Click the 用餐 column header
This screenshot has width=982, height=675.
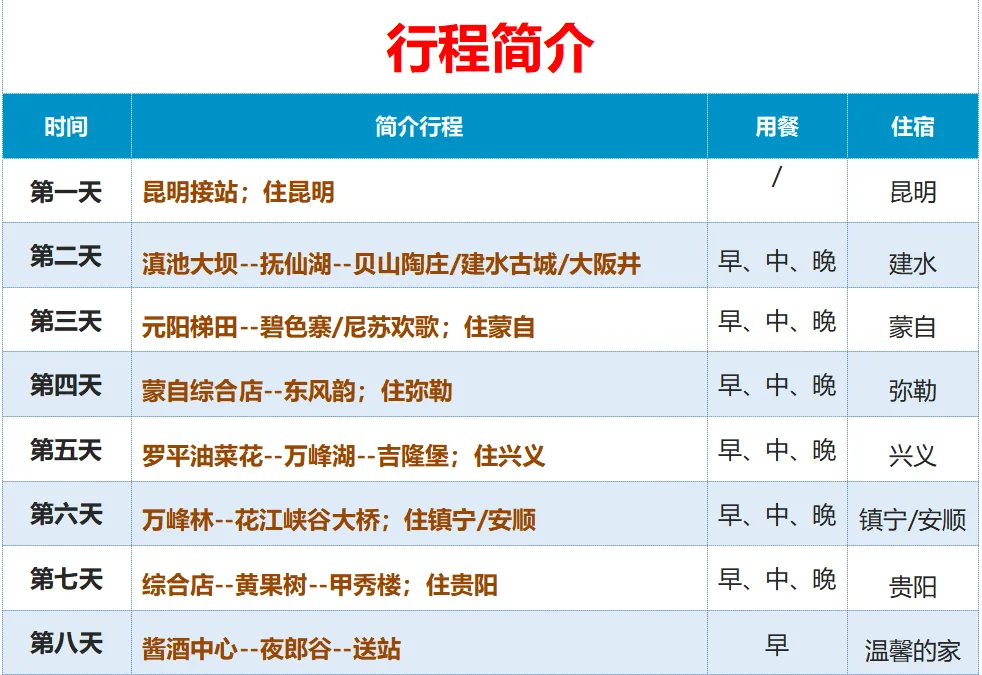(x=777, y=127)
